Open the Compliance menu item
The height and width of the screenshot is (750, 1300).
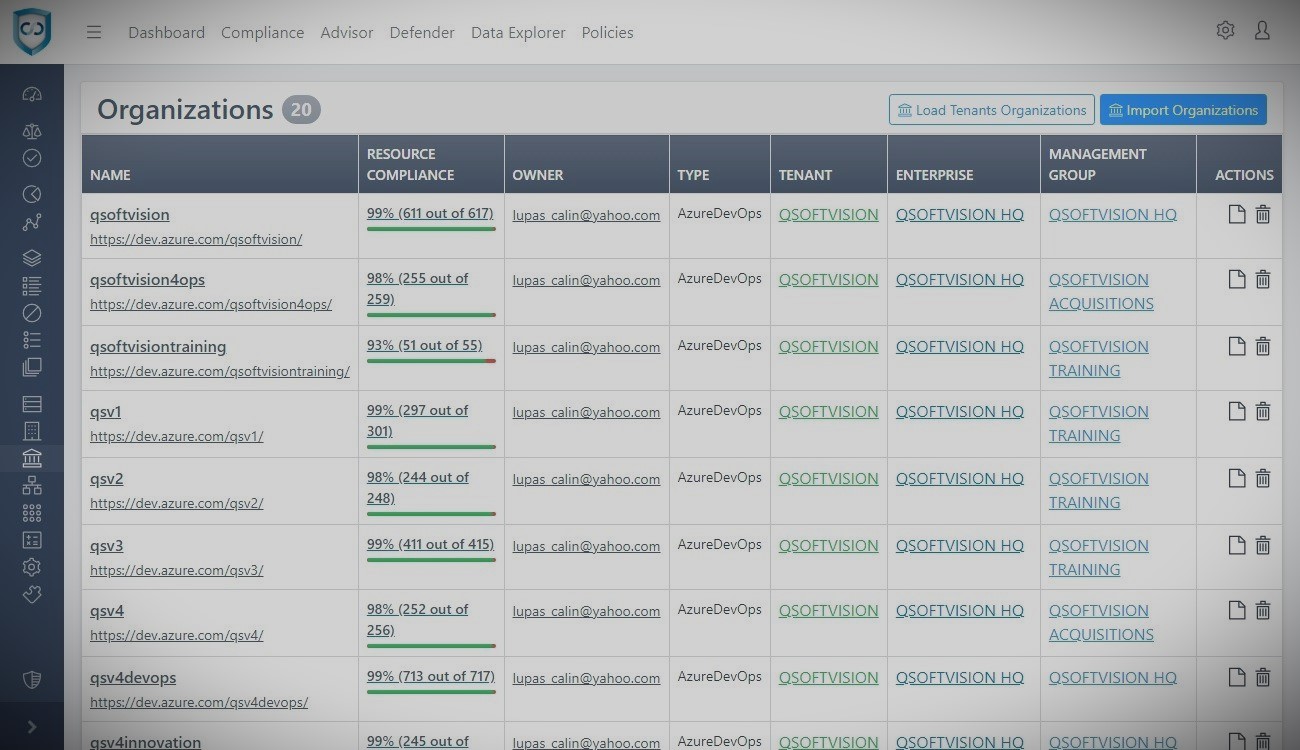pos(262,32)
